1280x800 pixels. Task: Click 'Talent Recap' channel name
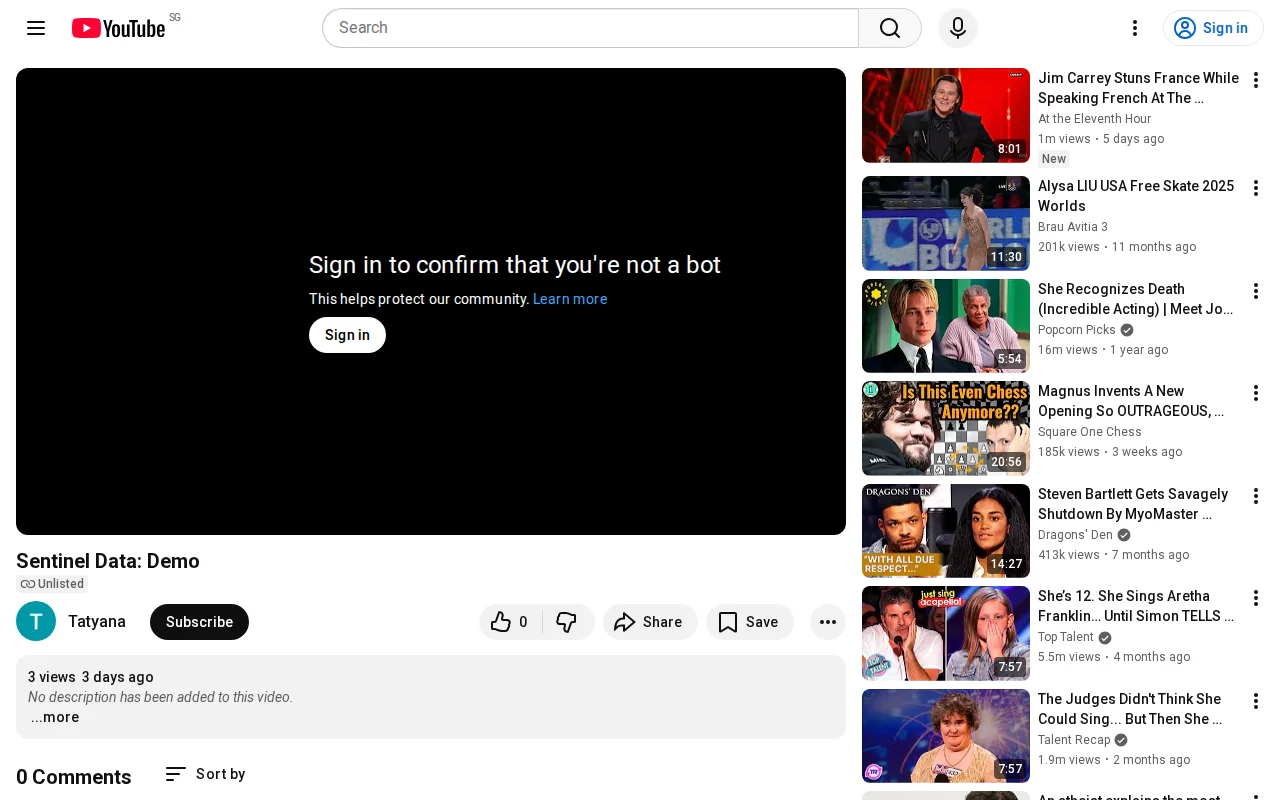pyautogui.click(x=1074, y=740)
